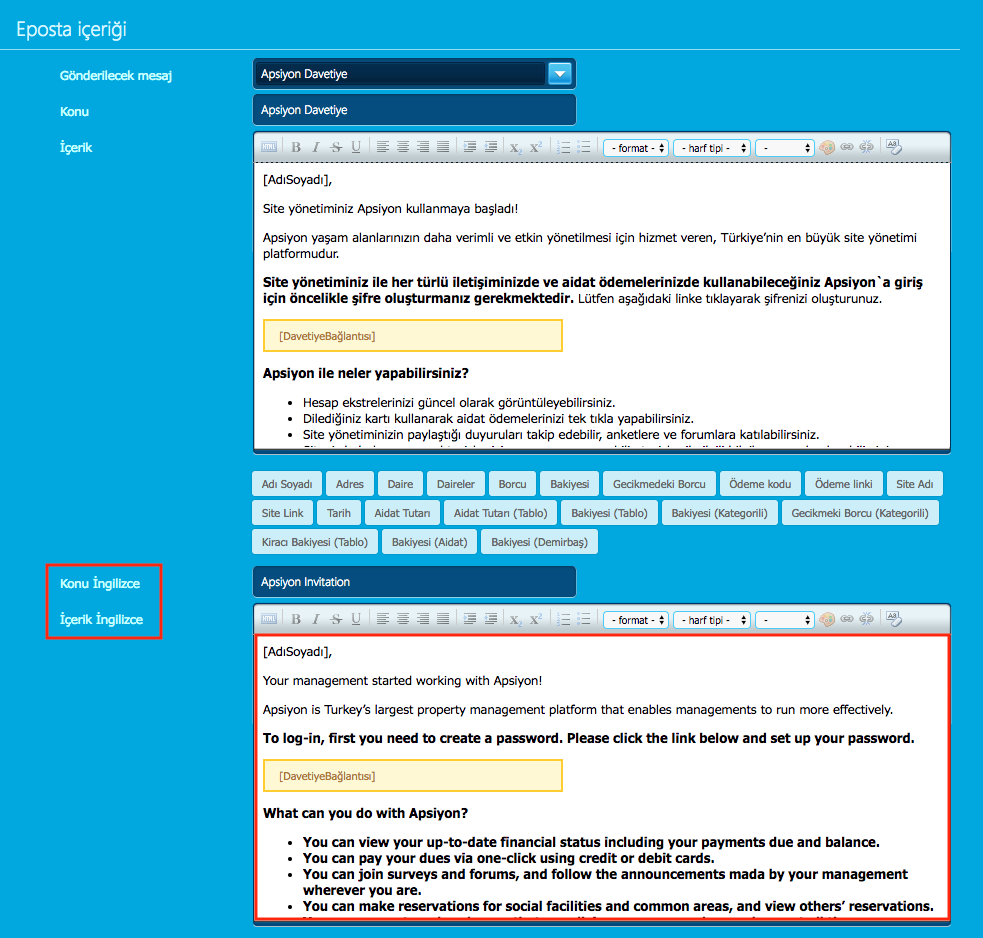Viewport: 983px width, 938px height.
Task: Justify text in İçerik İngilizce editor
Action: click(443, 619)
